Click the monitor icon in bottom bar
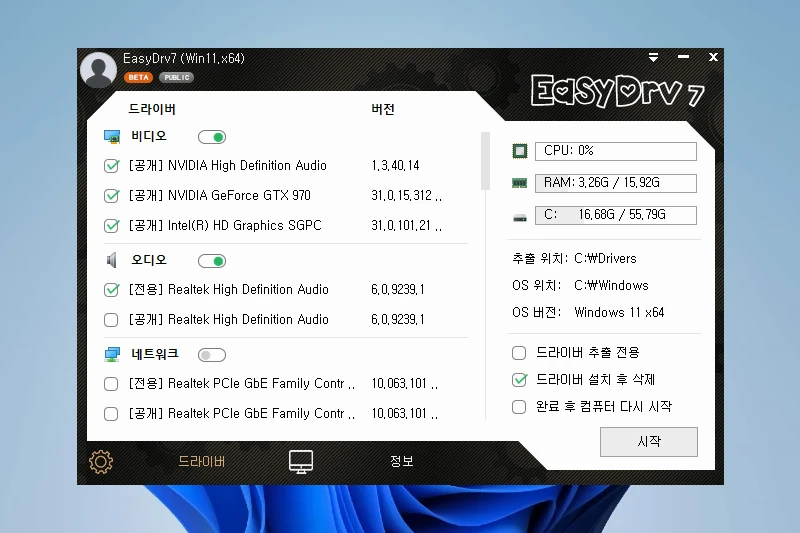This screenshot has height=533, width=800. point(301,462)
